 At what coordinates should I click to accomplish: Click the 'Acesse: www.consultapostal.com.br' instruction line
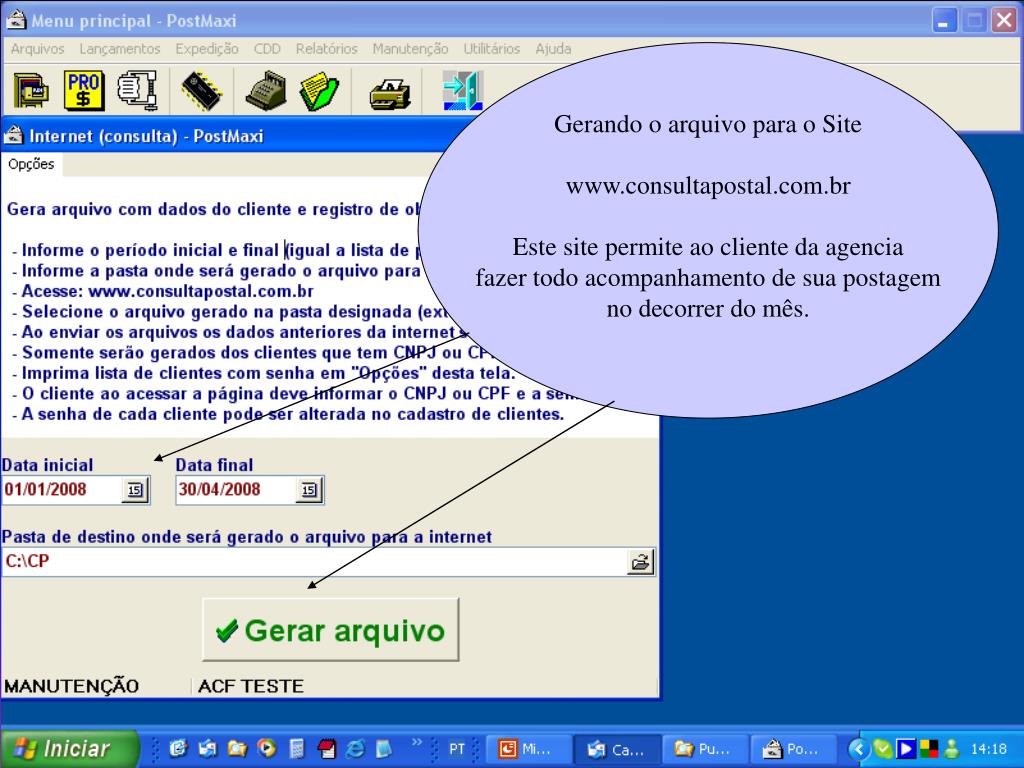[x=167, y=291]
